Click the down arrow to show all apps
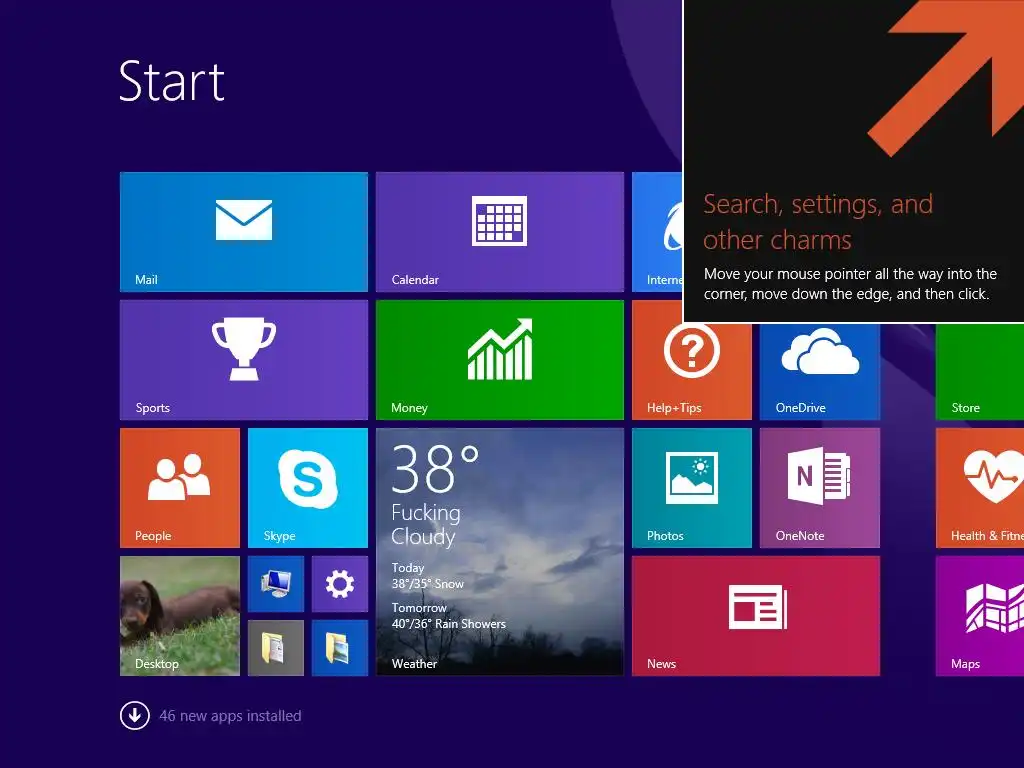The height and width of the screenshot is (768, 1024). 135,716
